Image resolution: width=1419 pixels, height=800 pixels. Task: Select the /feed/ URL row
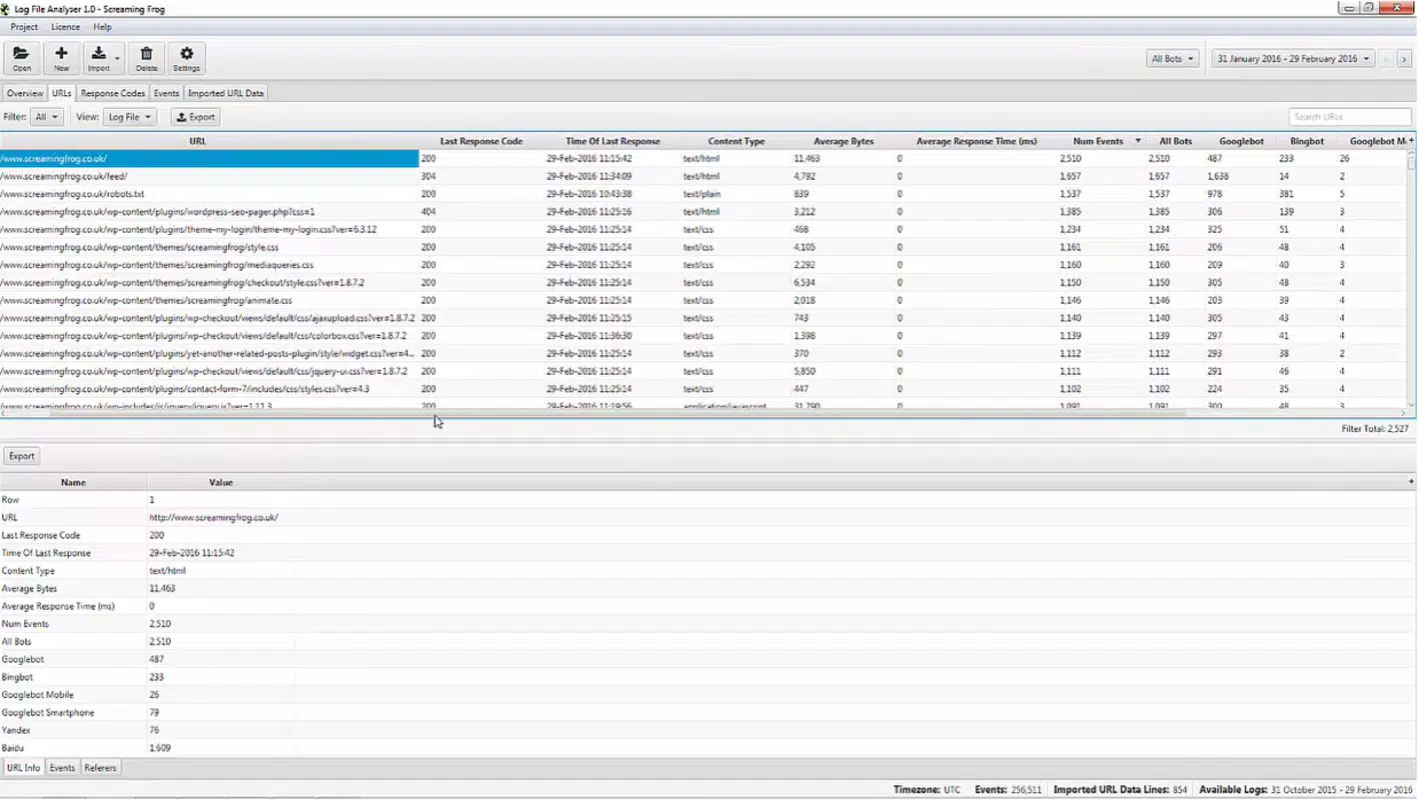703,176
